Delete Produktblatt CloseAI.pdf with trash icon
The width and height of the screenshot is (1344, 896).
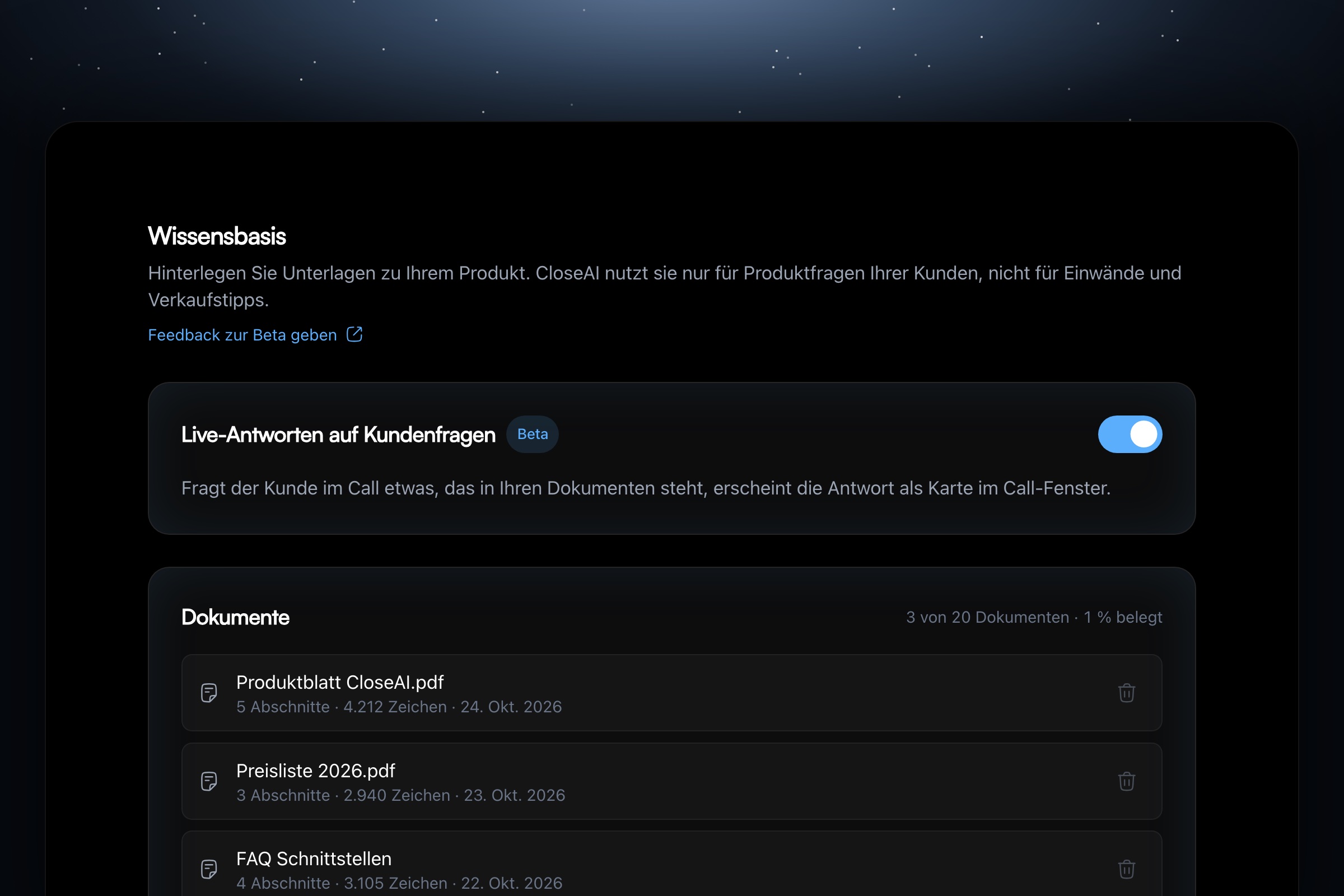click(1126, 693)
